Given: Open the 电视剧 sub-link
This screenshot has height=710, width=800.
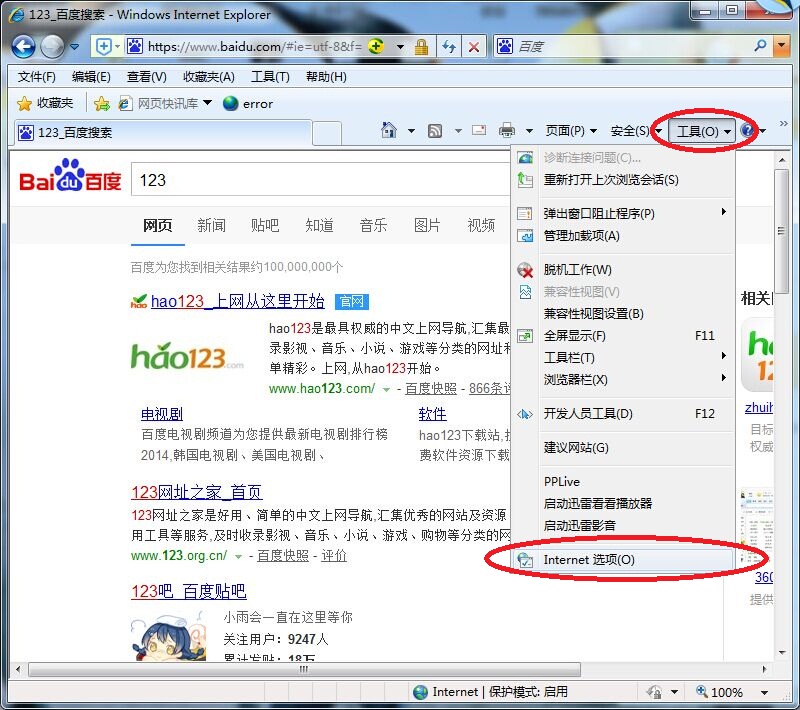Looking at the screenshot, I should (162, 414).
